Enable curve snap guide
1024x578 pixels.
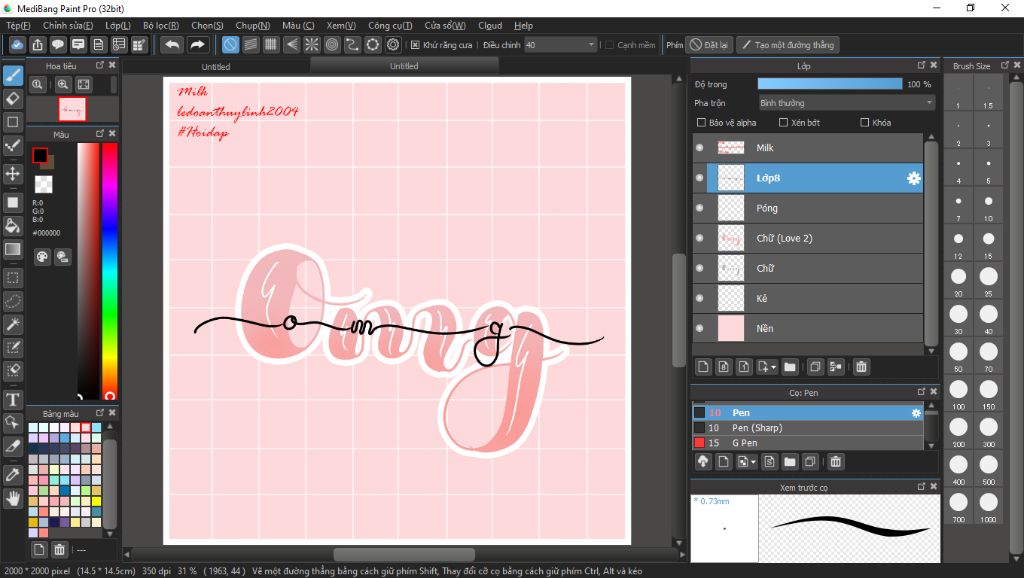pos(352,44)
